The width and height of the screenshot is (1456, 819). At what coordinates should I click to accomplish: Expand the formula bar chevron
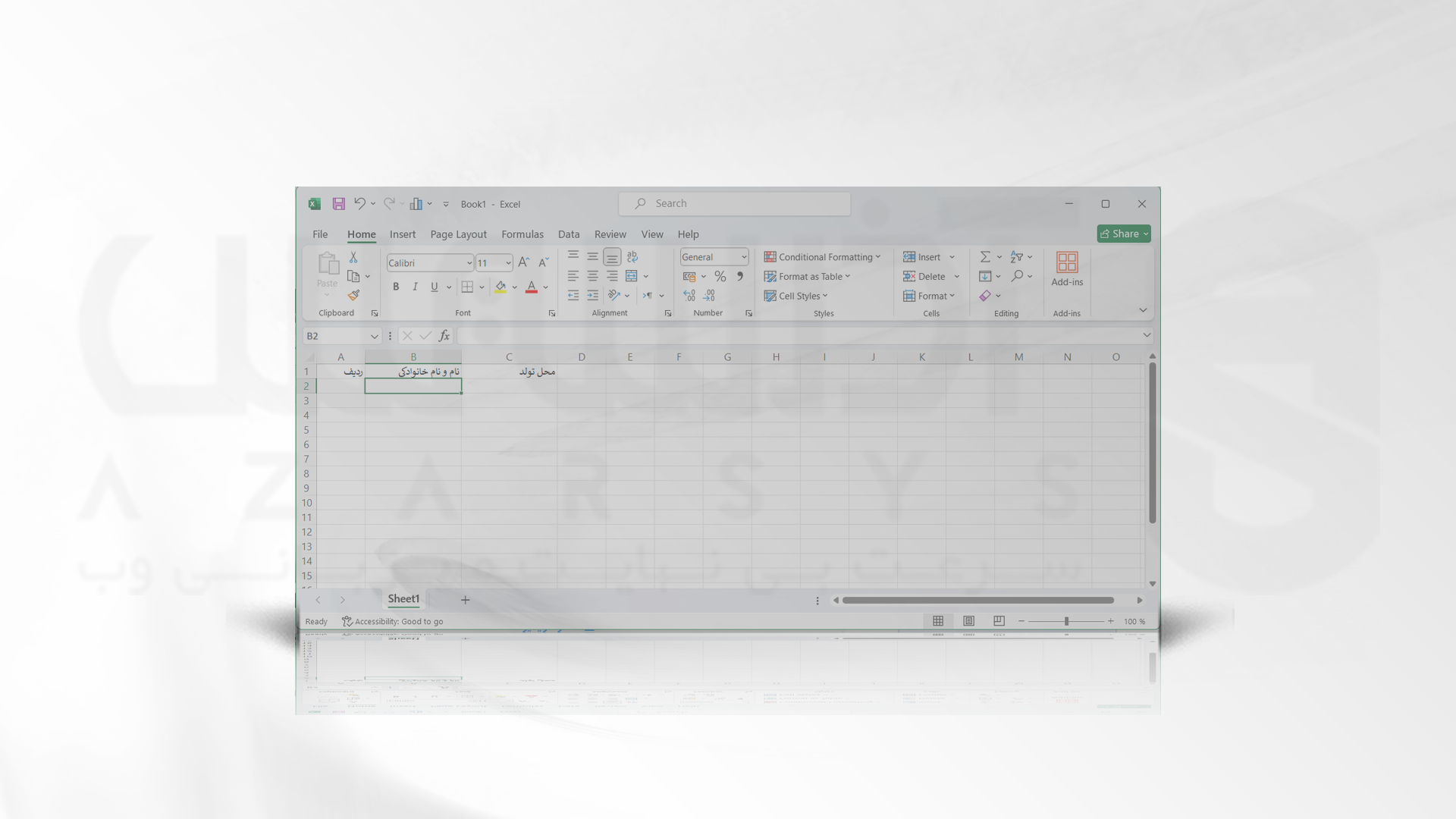1147,335
